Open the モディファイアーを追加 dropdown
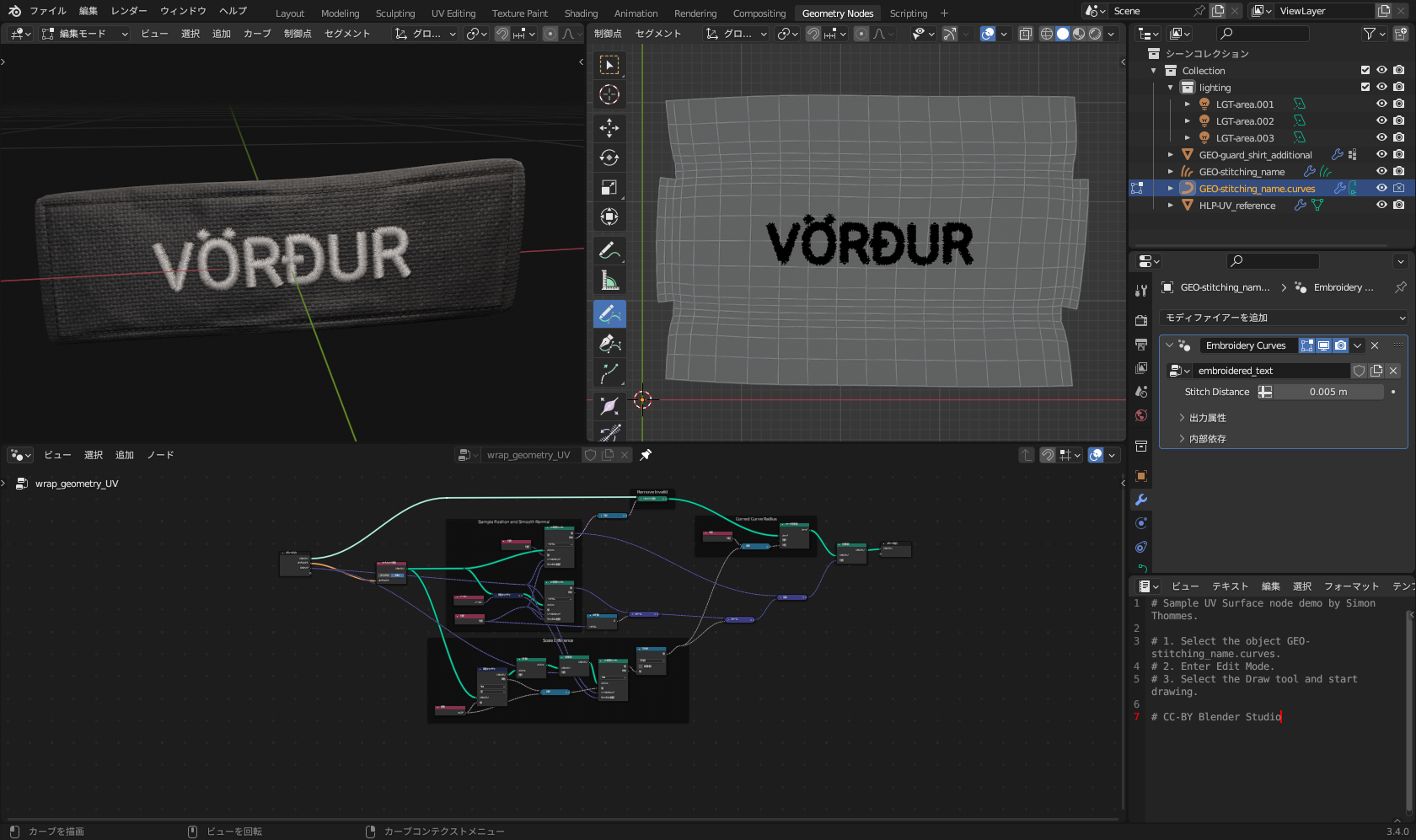 (1283, 318)
